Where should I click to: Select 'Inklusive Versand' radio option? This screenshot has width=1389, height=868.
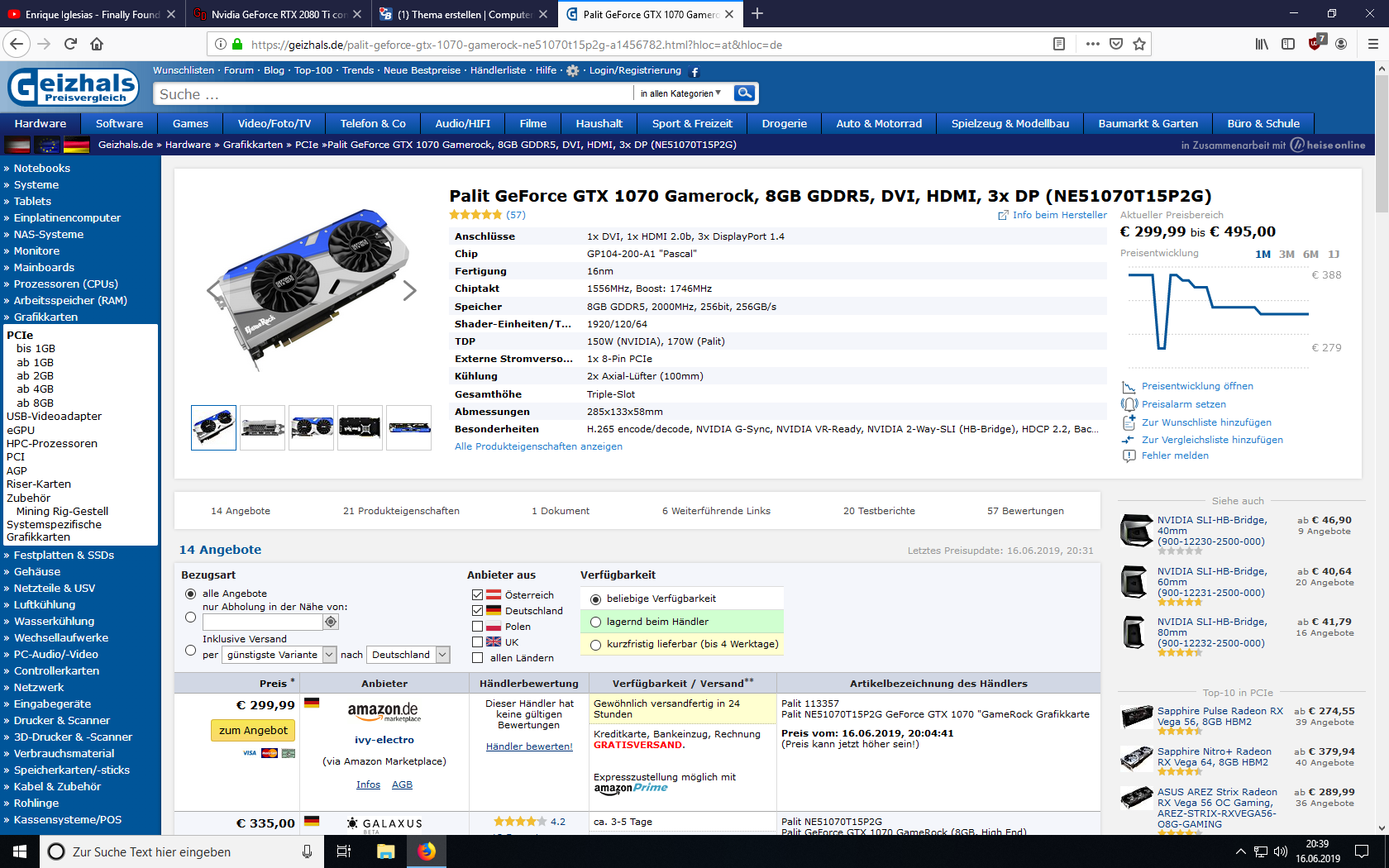point(191,651)
